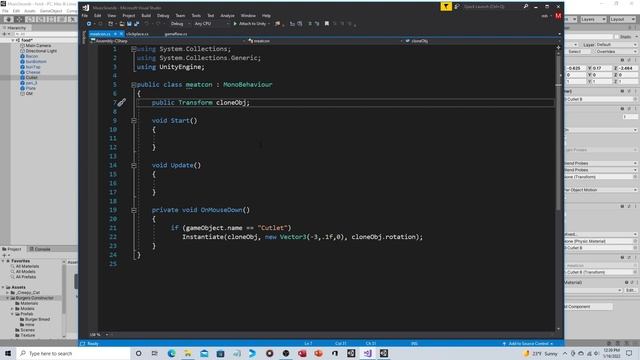
Task: Open the Project menu in Visual Studio
Action: pos(129,16)
